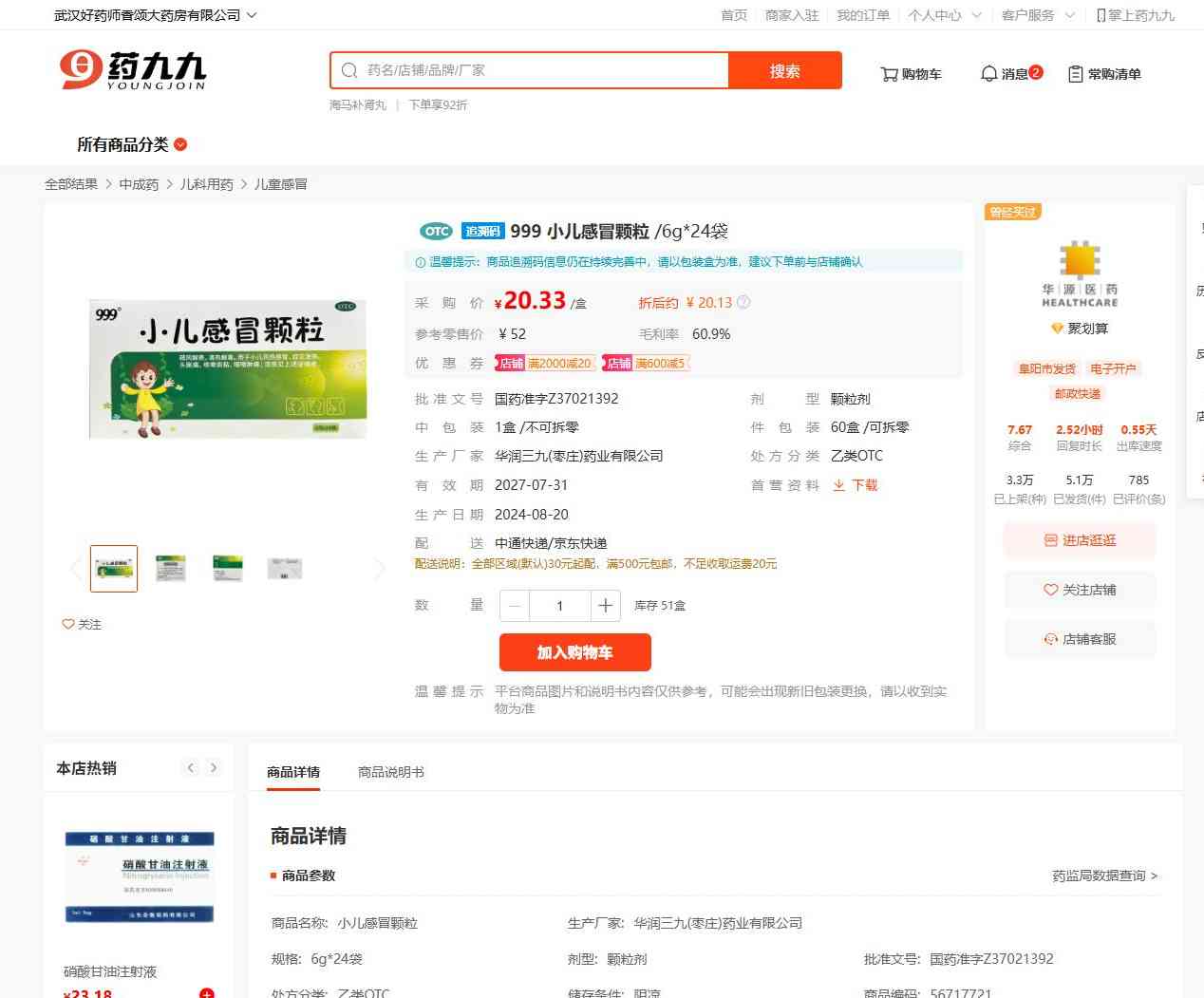Select the 商品详情 tab
The height and width of the screenshot is (998, 1204).
point(293,772)
